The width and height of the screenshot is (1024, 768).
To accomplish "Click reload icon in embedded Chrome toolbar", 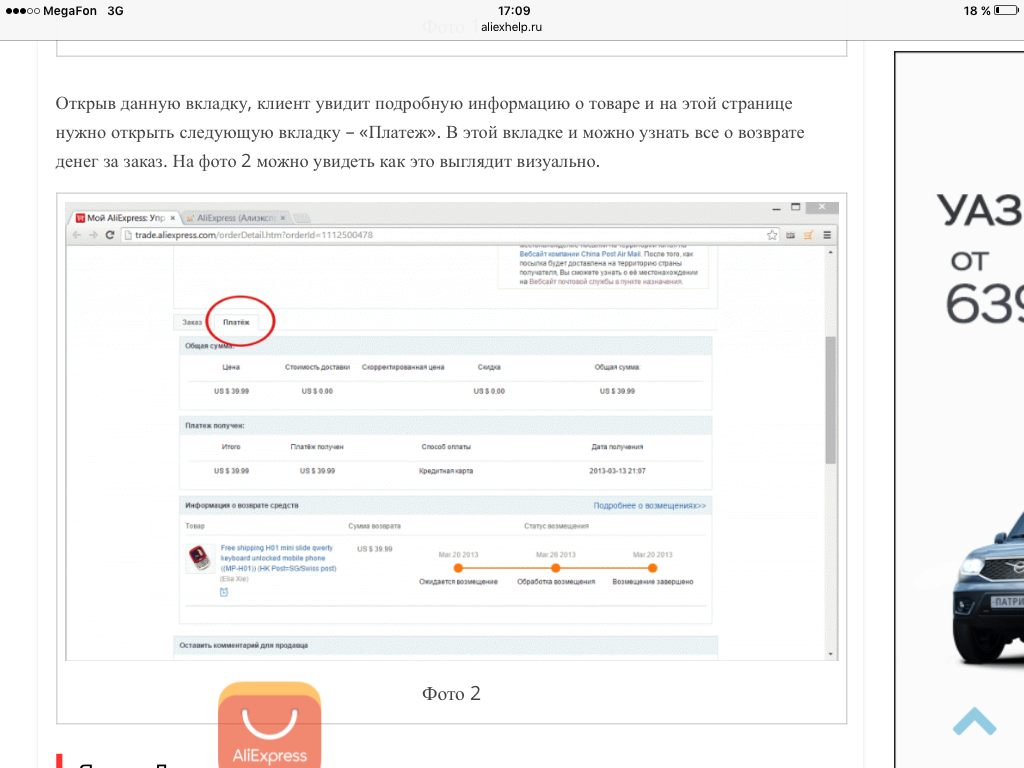I will (x=110, y=235).
